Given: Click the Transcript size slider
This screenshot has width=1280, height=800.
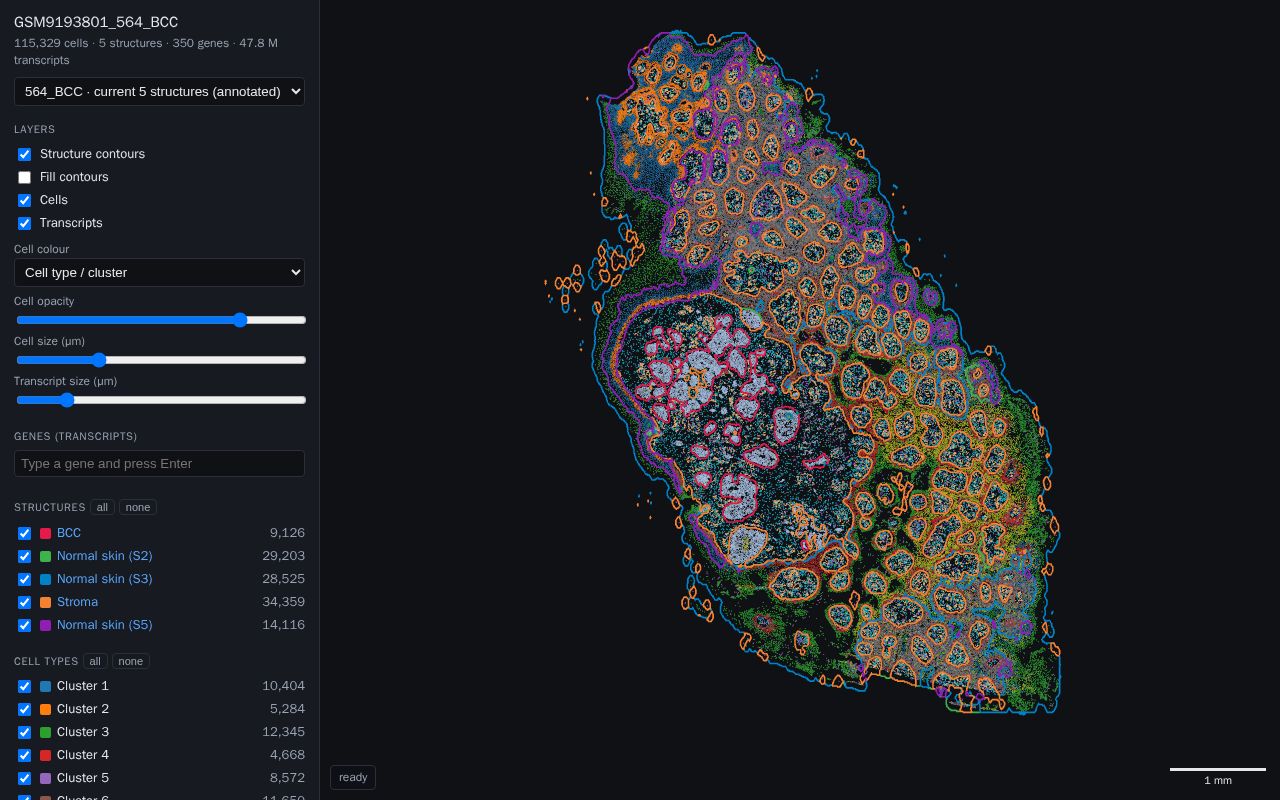Looking at the screenshot, I should click(161, 400).
